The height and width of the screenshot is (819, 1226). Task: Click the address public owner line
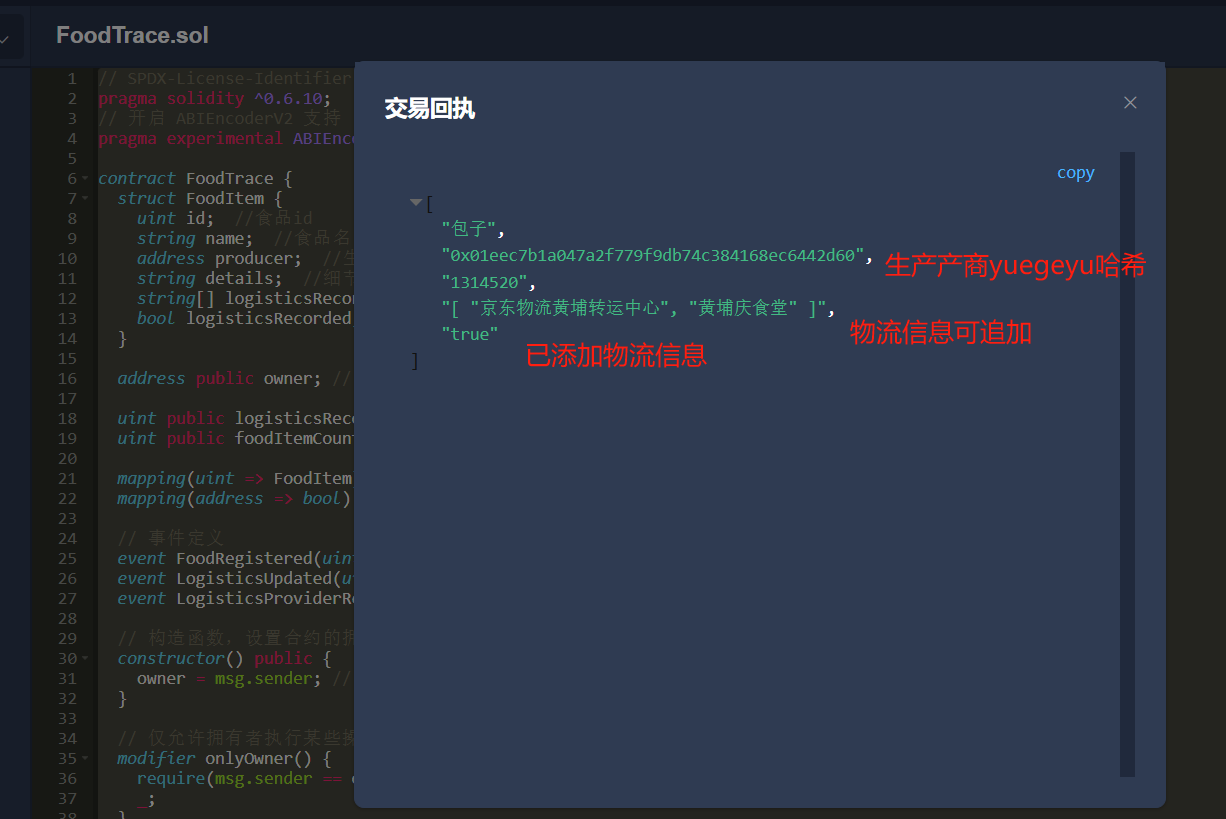[x=235, y=378]
